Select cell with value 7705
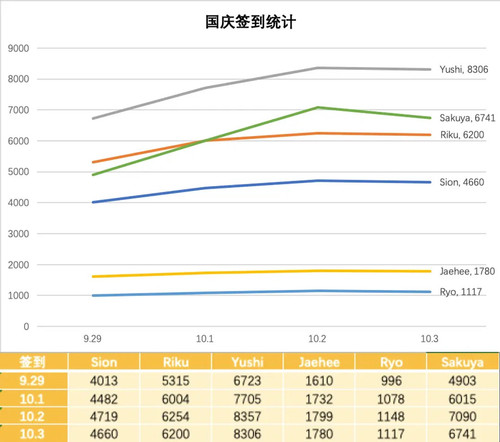 tap(247, 399)
